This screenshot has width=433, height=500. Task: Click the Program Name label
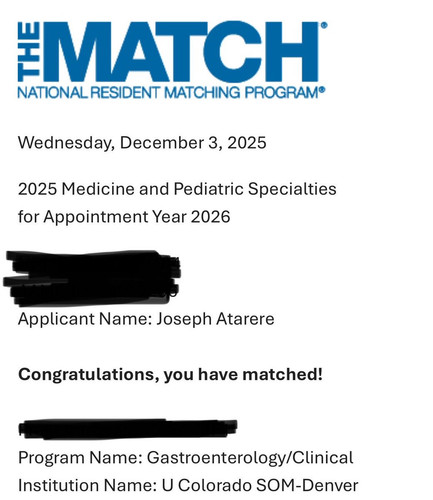pyautogui.click(x=80, y=457)
